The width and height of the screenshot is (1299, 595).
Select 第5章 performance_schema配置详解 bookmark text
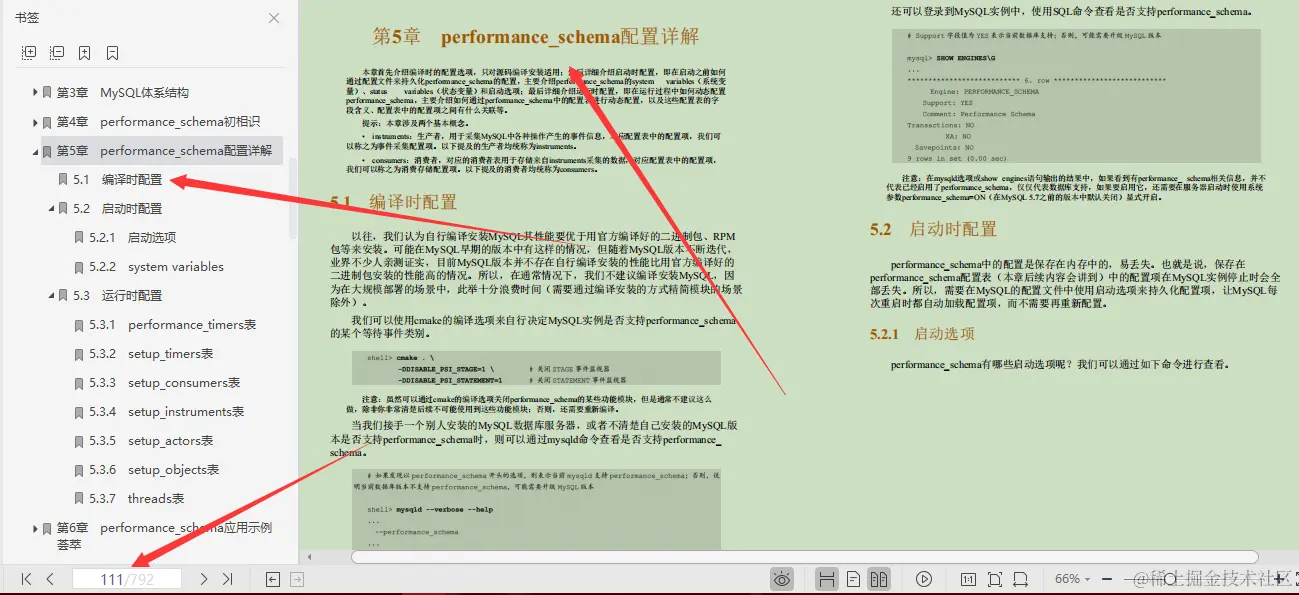pos(164,151)
